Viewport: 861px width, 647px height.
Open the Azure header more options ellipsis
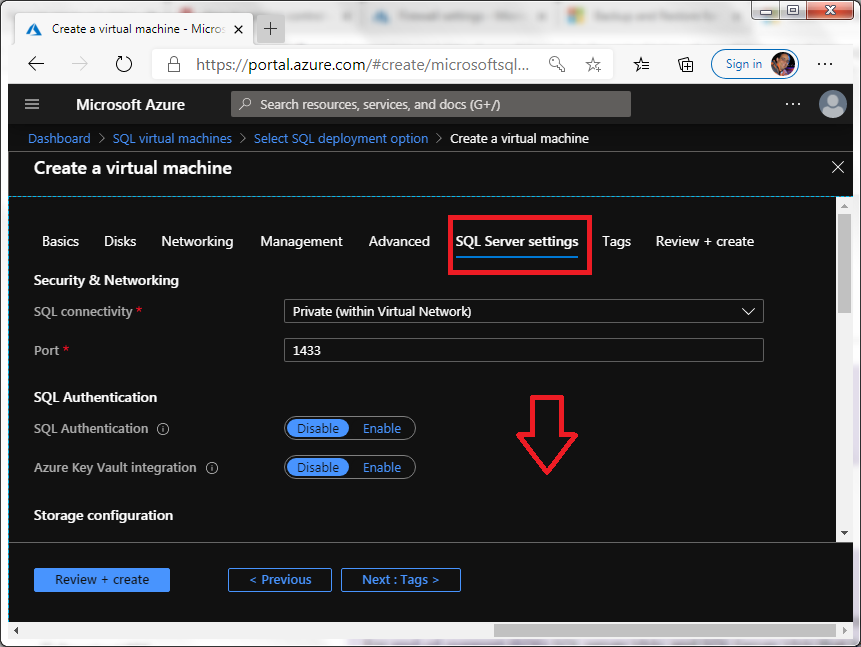pyautogui.click(x=793, y=104)
